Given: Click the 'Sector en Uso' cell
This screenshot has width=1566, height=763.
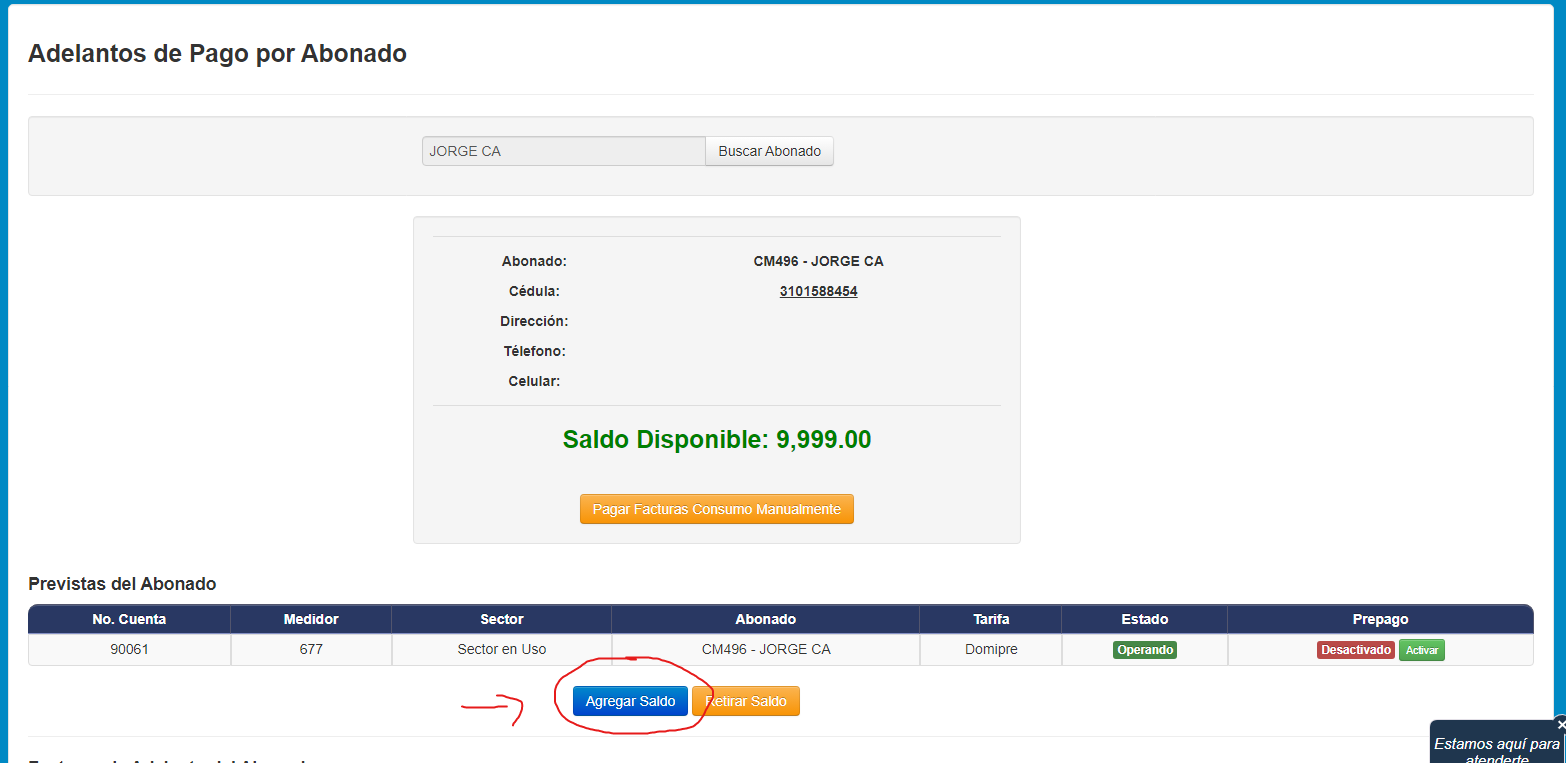Looking at the screenshot, I should click(x=502, y=650).
